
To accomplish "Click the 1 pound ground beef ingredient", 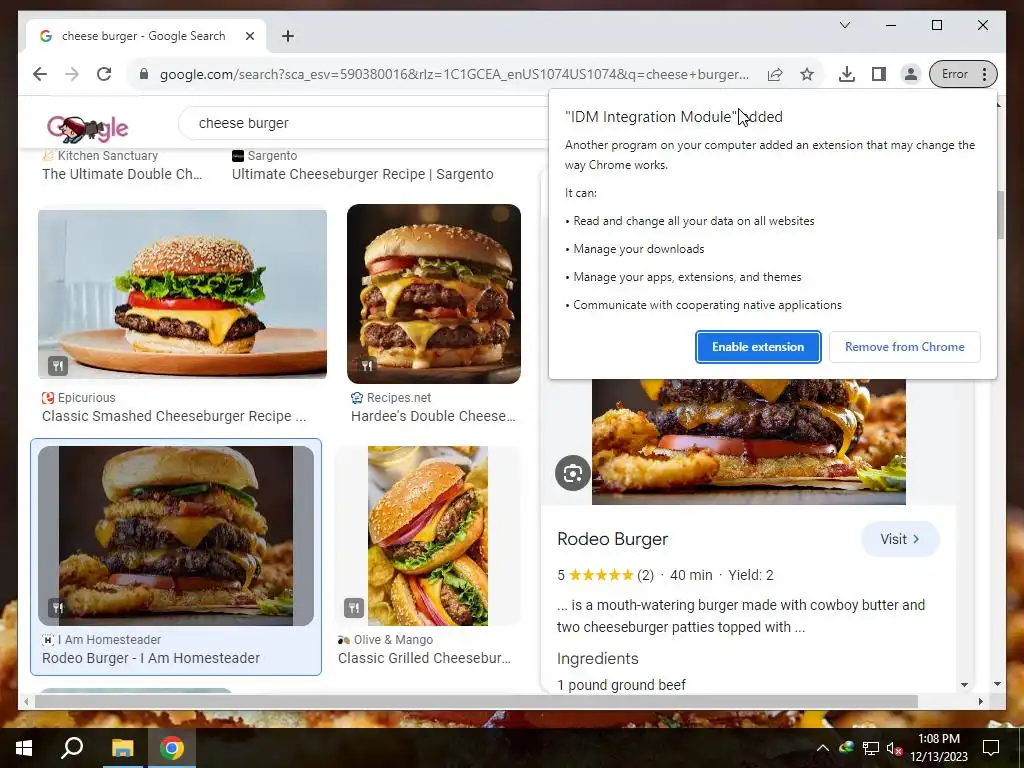I will pos(621,684).
